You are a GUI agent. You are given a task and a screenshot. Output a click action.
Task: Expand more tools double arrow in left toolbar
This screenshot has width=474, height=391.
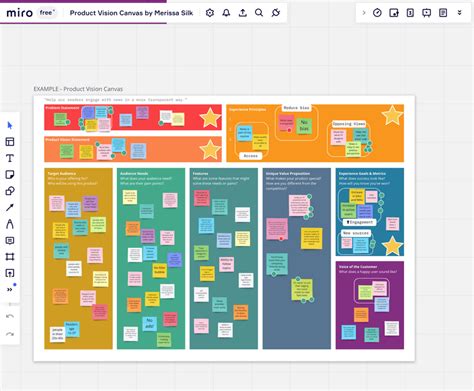click(10, 289)
